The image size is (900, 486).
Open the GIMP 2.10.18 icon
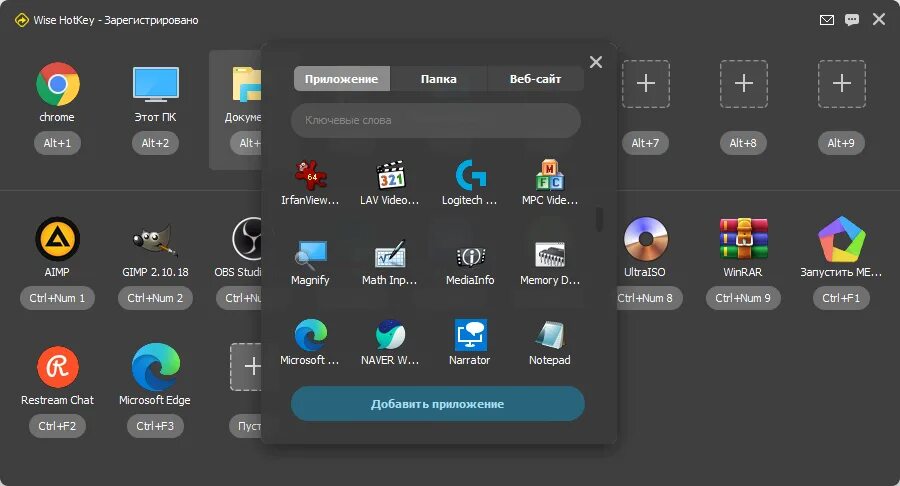coord(155,240)
